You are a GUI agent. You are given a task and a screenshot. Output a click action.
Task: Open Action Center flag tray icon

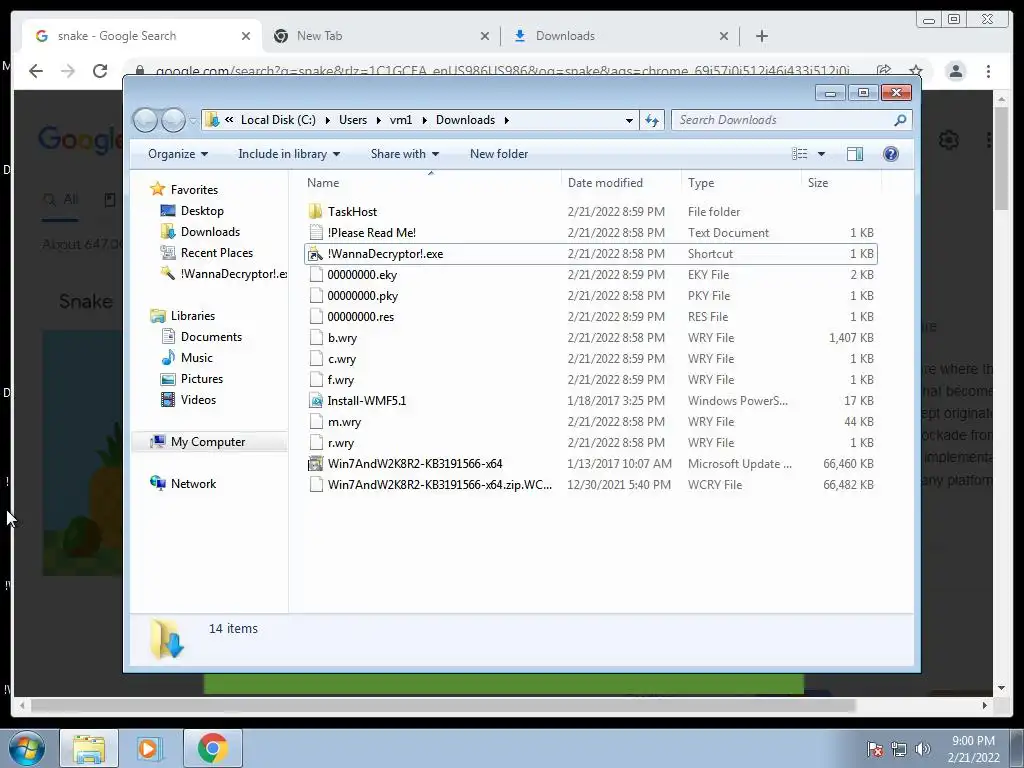point(875,749)
